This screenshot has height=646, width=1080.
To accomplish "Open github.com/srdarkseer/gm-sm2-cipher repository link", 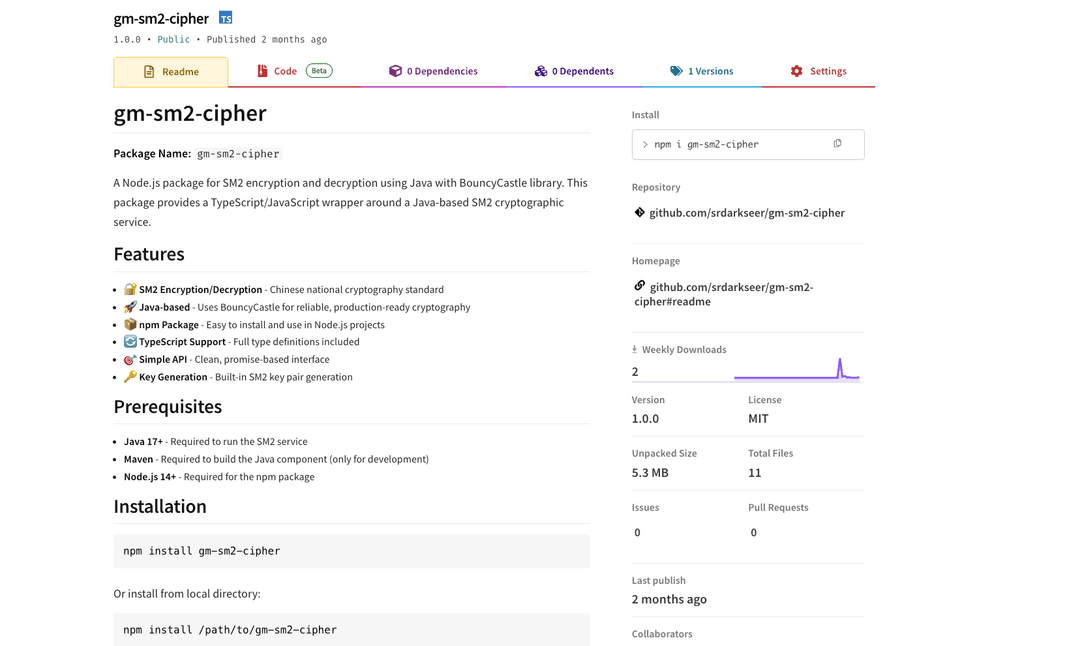I will point(747,213).
